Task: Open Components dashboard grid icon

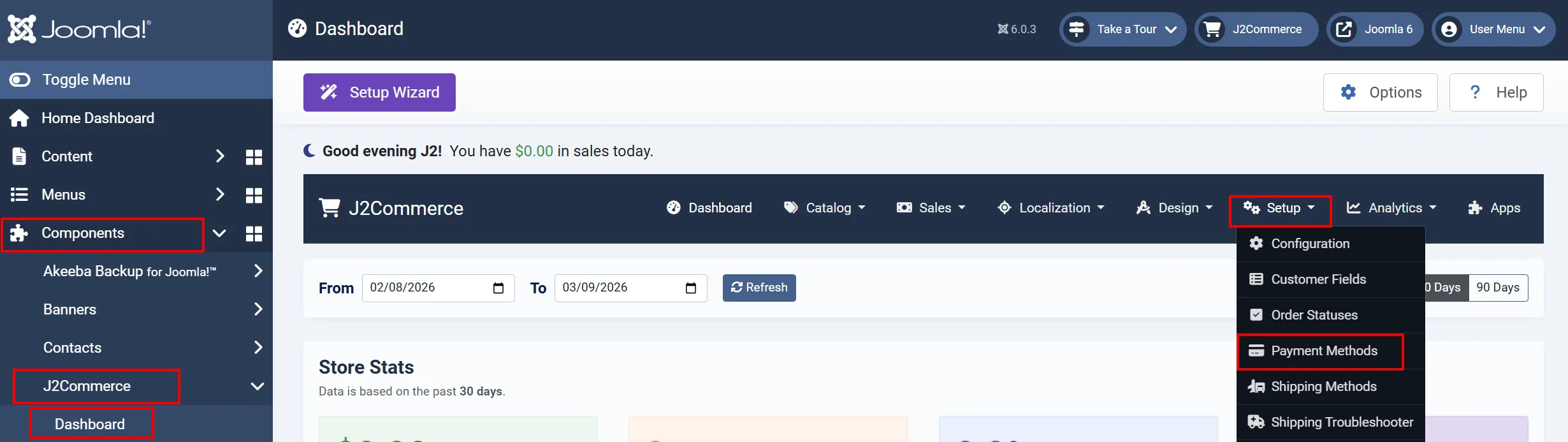Action: click(254, 233)
